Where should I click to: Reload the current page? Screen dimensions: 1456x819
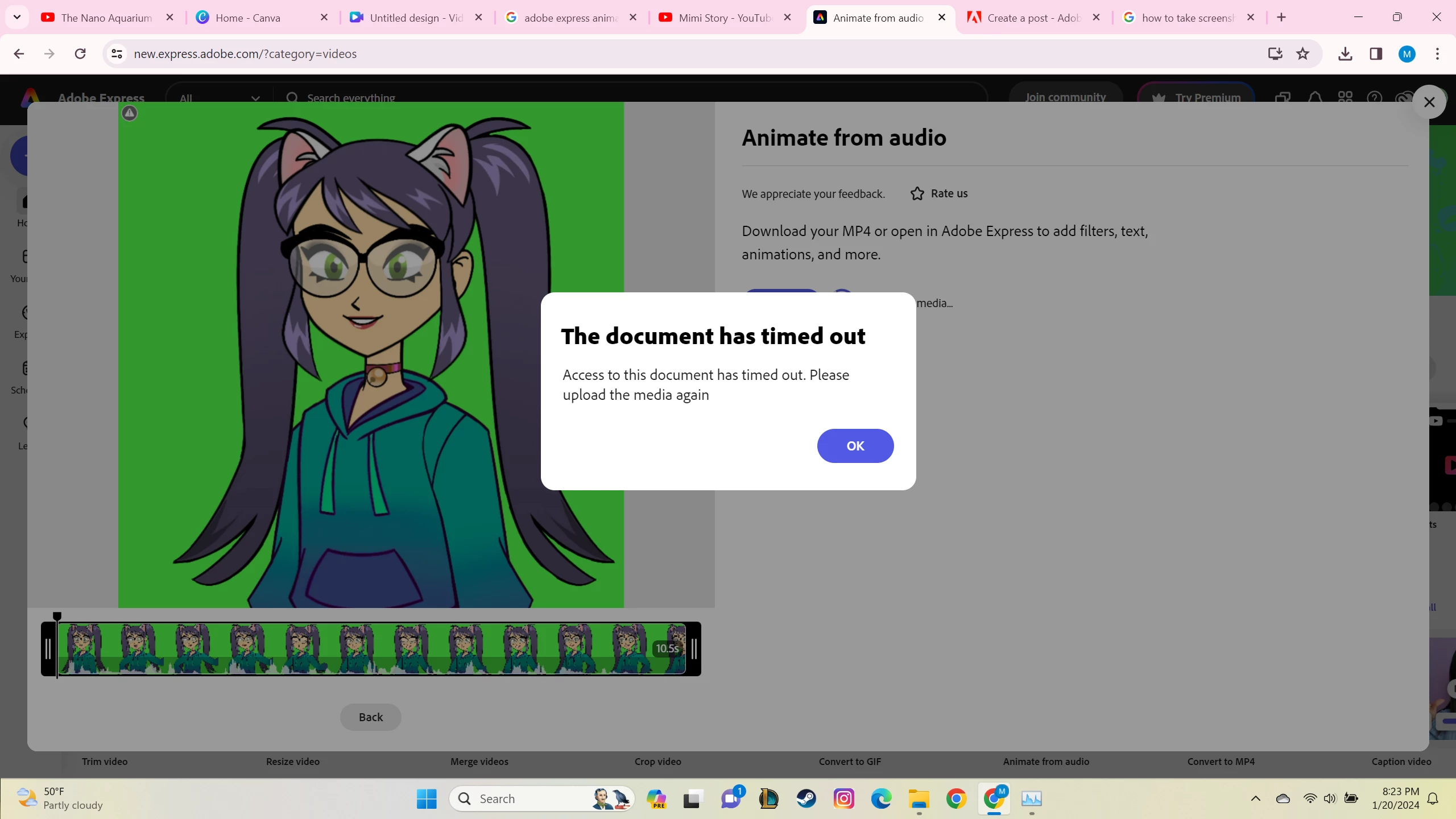(x=80, y=54)
